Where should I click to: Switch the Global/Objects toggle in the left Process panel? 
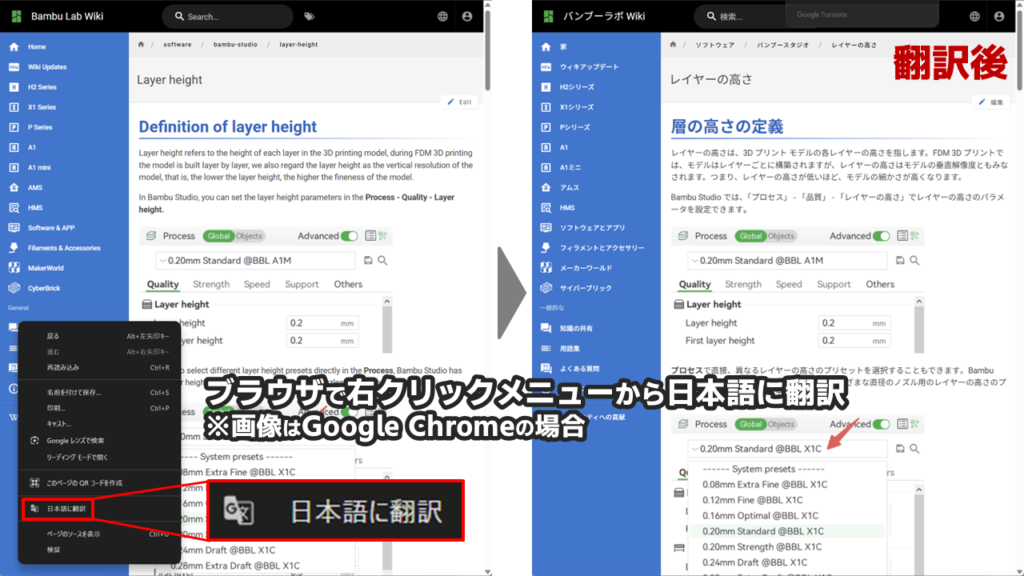pyautogui.click(x=234, y=236)
